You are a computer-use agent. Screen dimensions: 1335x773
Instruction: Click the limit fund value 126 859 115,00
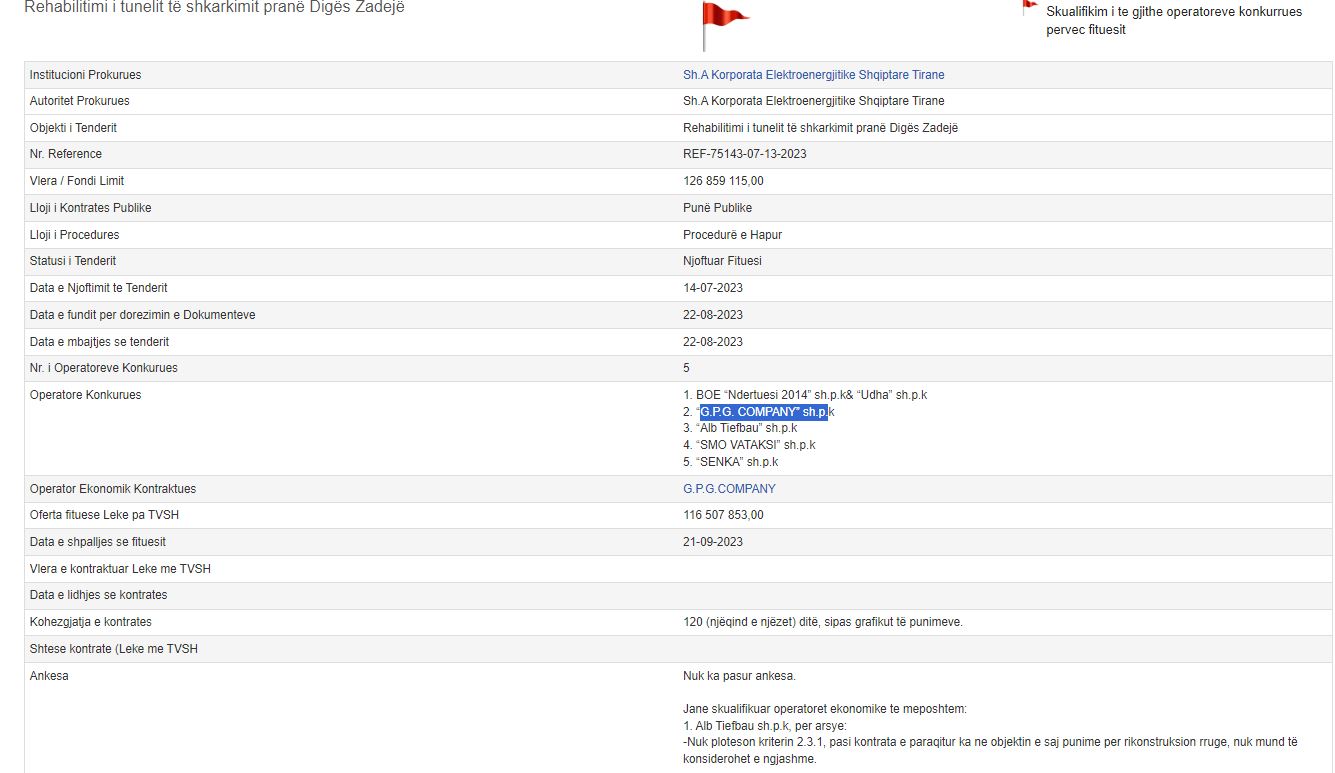point(723,181)
